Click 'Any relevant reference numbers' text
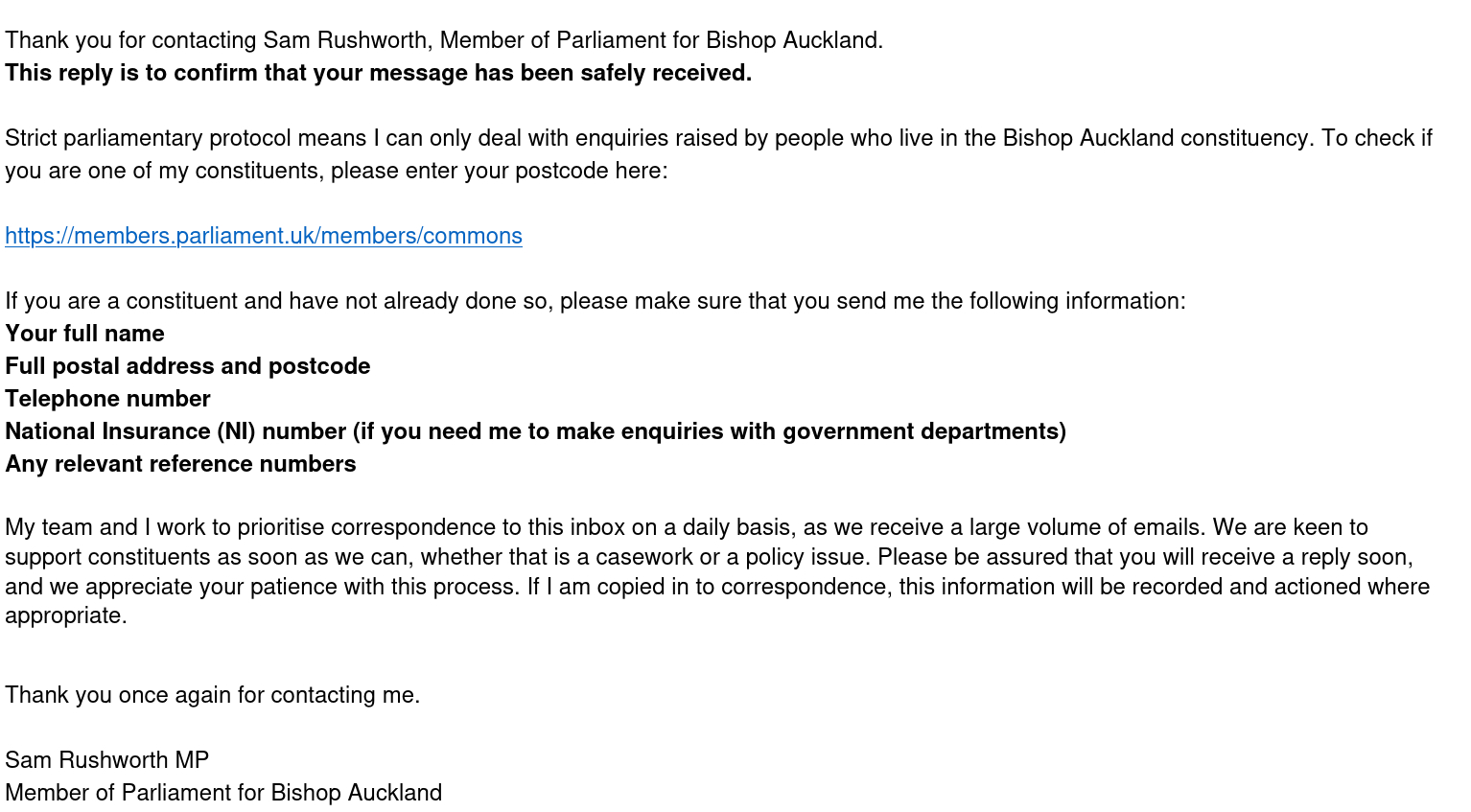The width and height of the screenshot is (1471, 812). click(180, 464)
